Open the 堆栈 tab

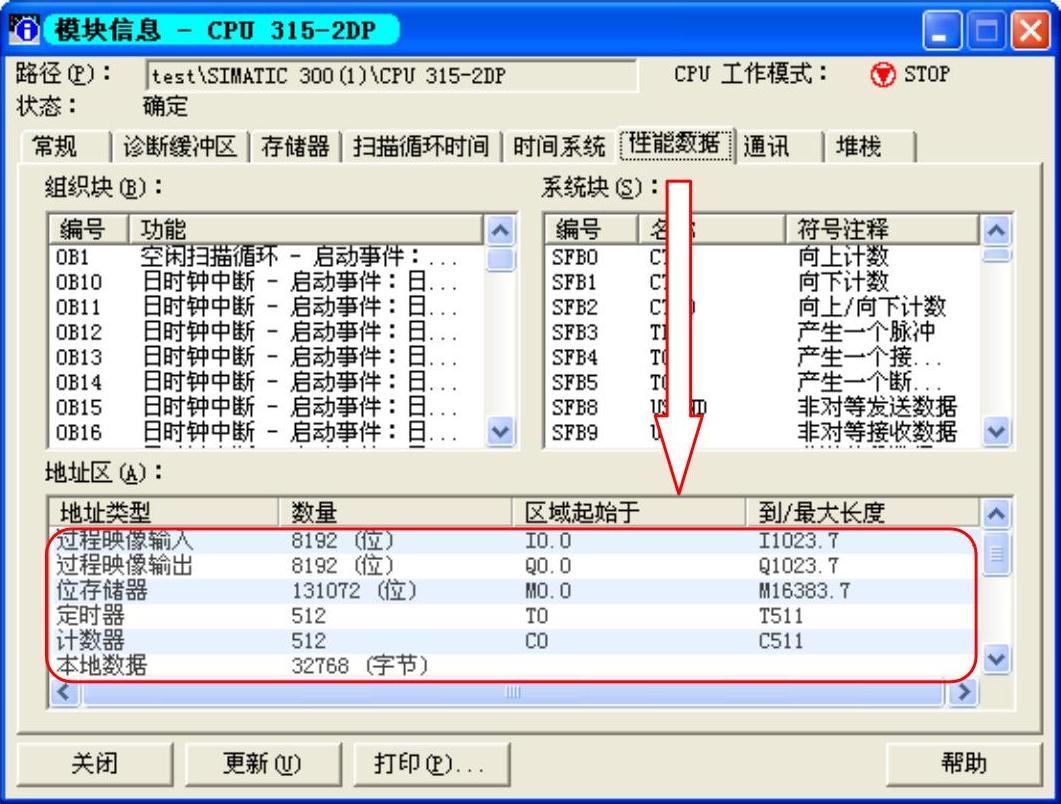pyautogui.click(x=870, y=146)
